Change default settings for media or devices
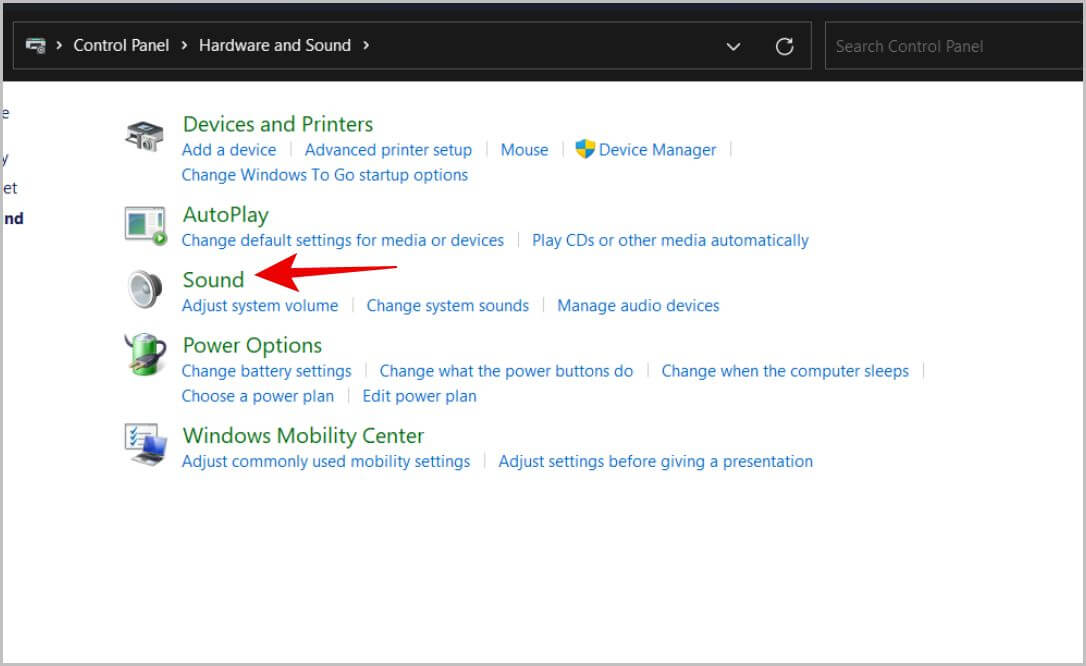 click(x=343, y=240)
